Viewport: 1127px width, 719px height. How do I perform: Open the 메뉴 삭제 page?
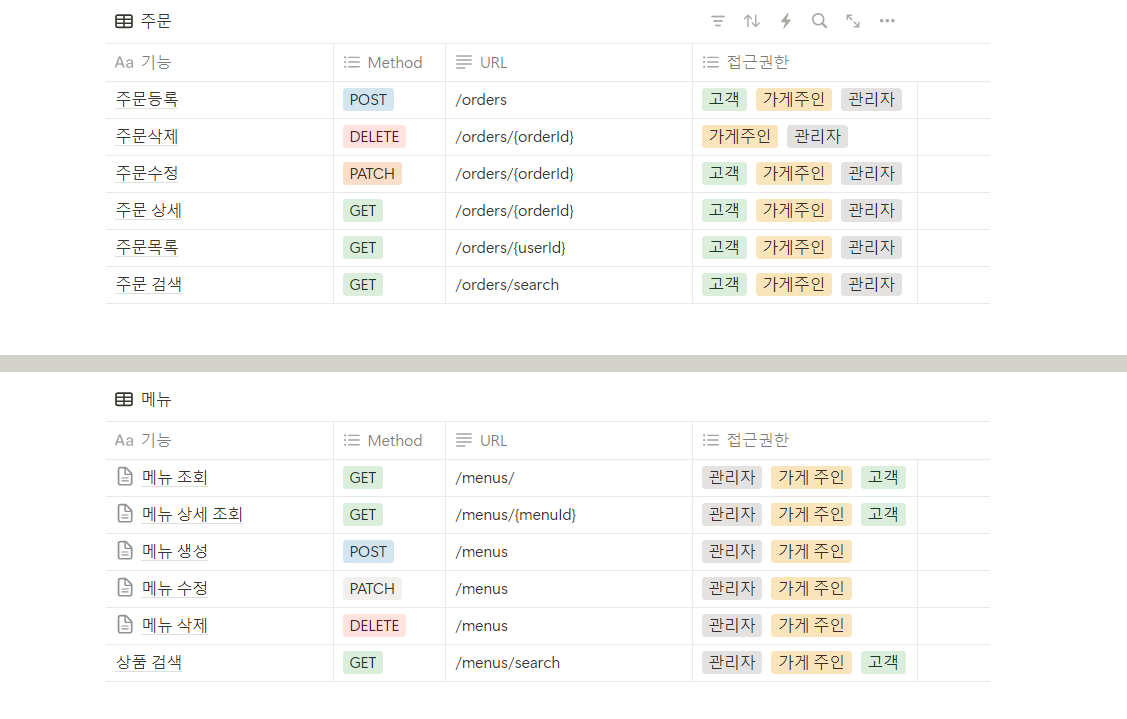tap(175, 626)
